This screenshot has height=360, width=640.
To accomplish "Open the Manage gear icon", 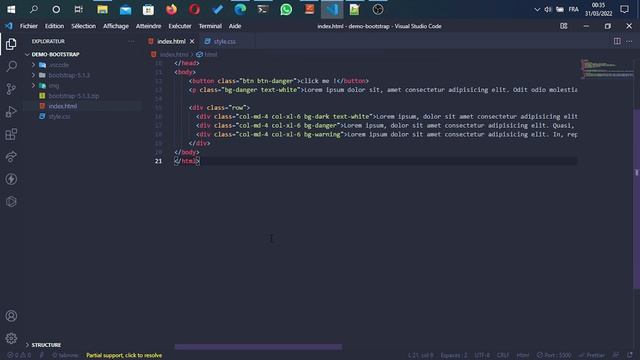I will [11, 338].
